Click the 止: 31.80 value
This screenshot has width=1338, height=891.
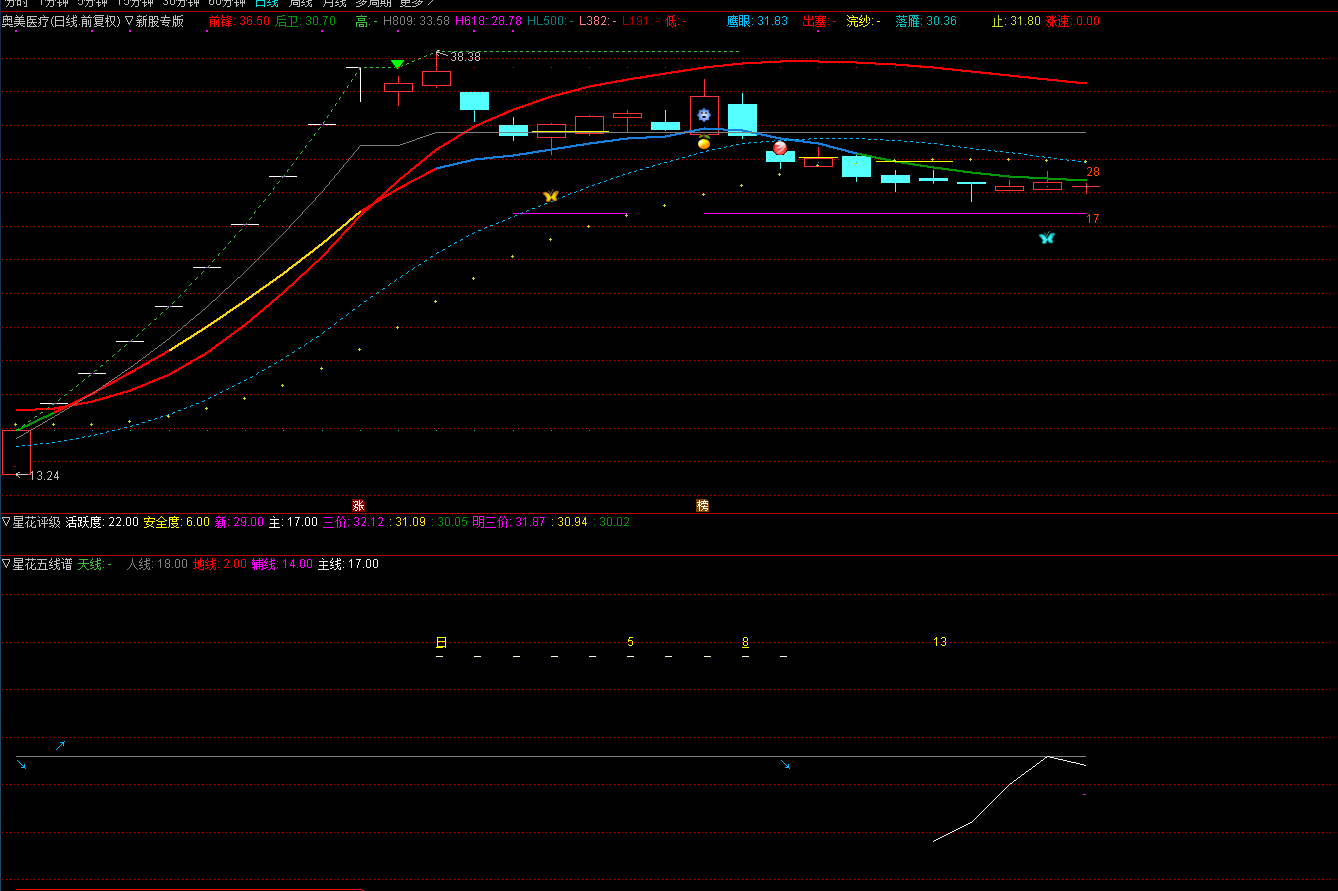point(1016,21)
